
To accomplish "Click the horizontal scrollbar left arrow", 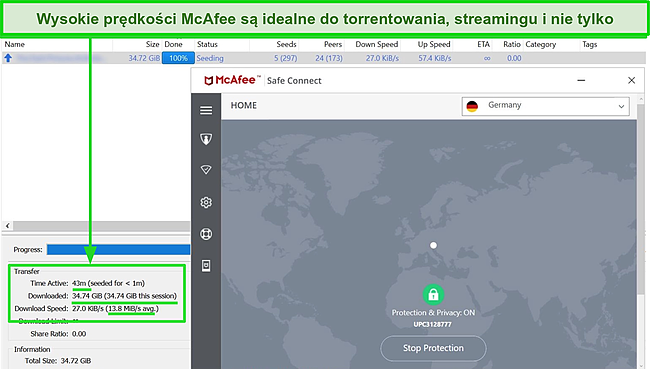I will pyautogui.click(x=7, y=226).
